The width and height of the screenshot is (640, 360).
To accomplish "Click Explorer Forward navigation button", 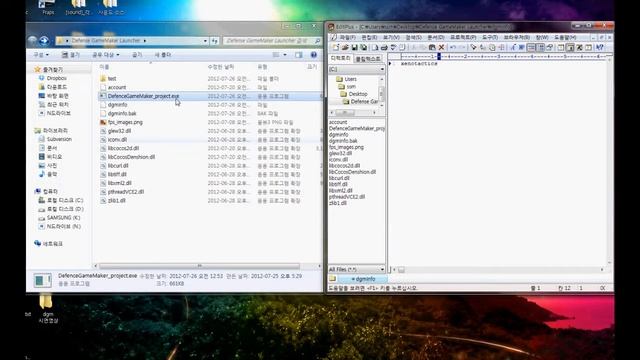I will click(44, 41).
